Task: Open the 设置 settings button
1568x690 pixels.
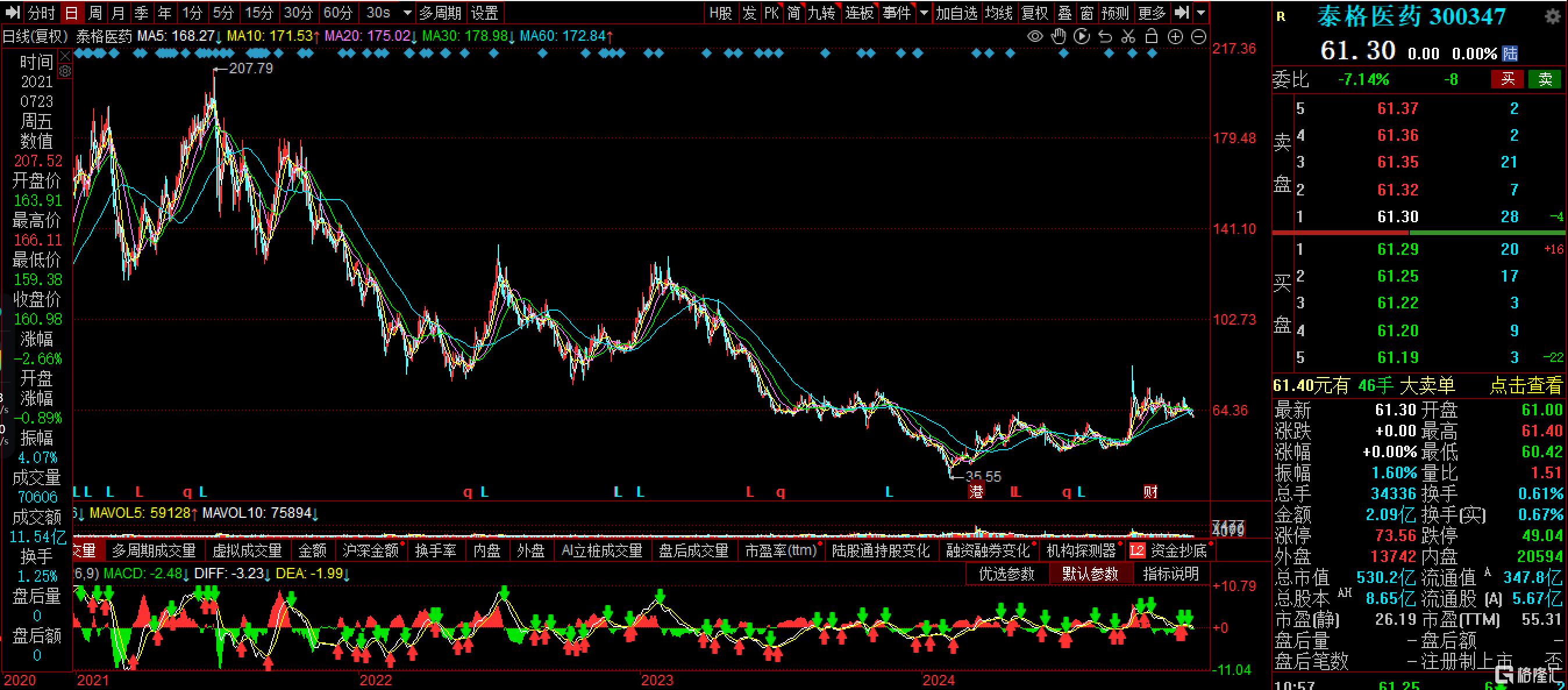Action: coord(484,12)
